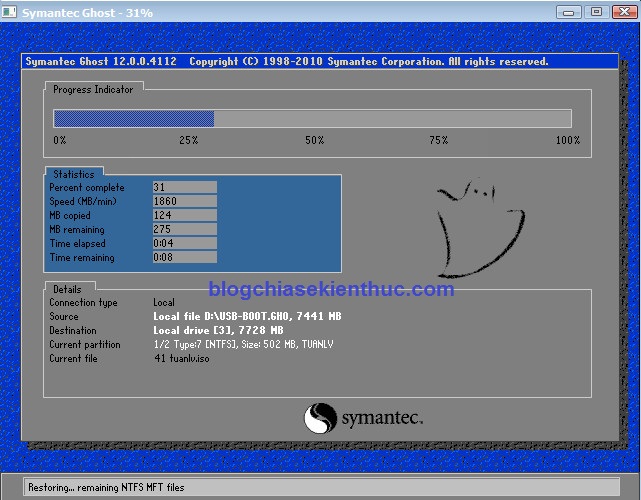The image size is (641, 500).
Task: Click the Statistics group label
Action: tap(74, 175)
